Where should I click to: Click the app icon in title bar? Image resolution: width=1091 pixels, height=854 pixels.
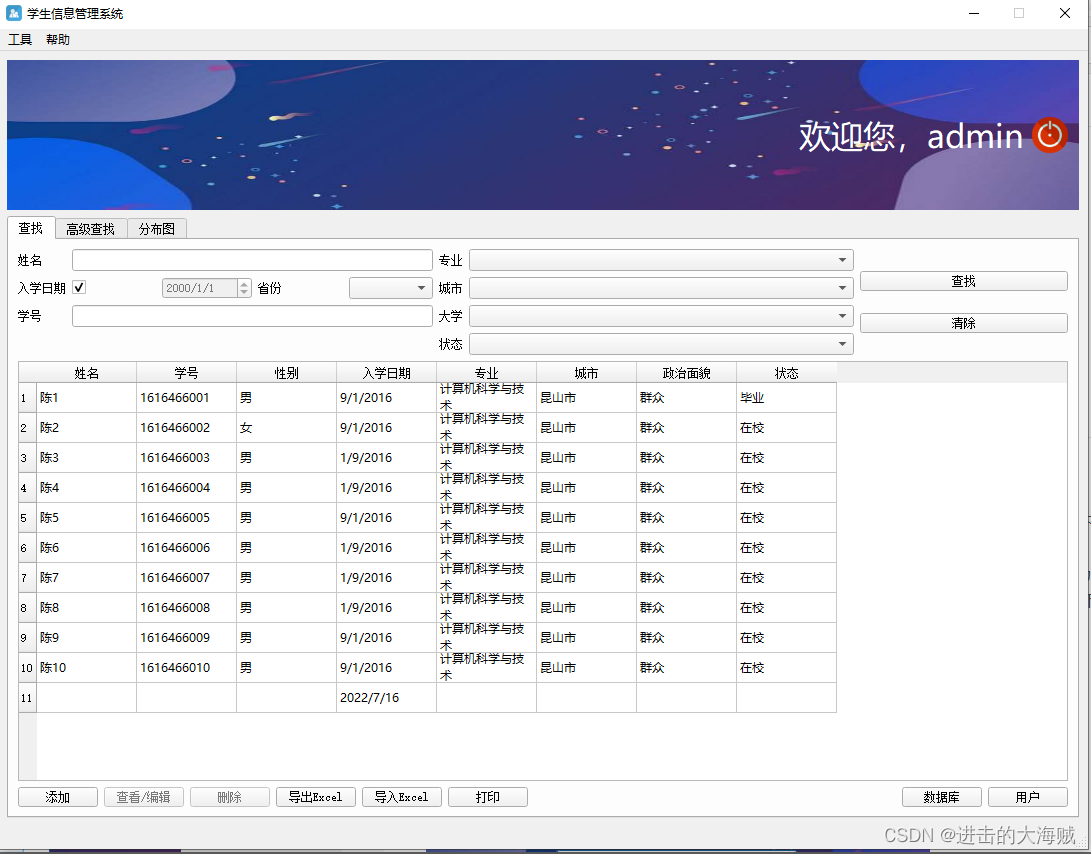tap(14, 13)
